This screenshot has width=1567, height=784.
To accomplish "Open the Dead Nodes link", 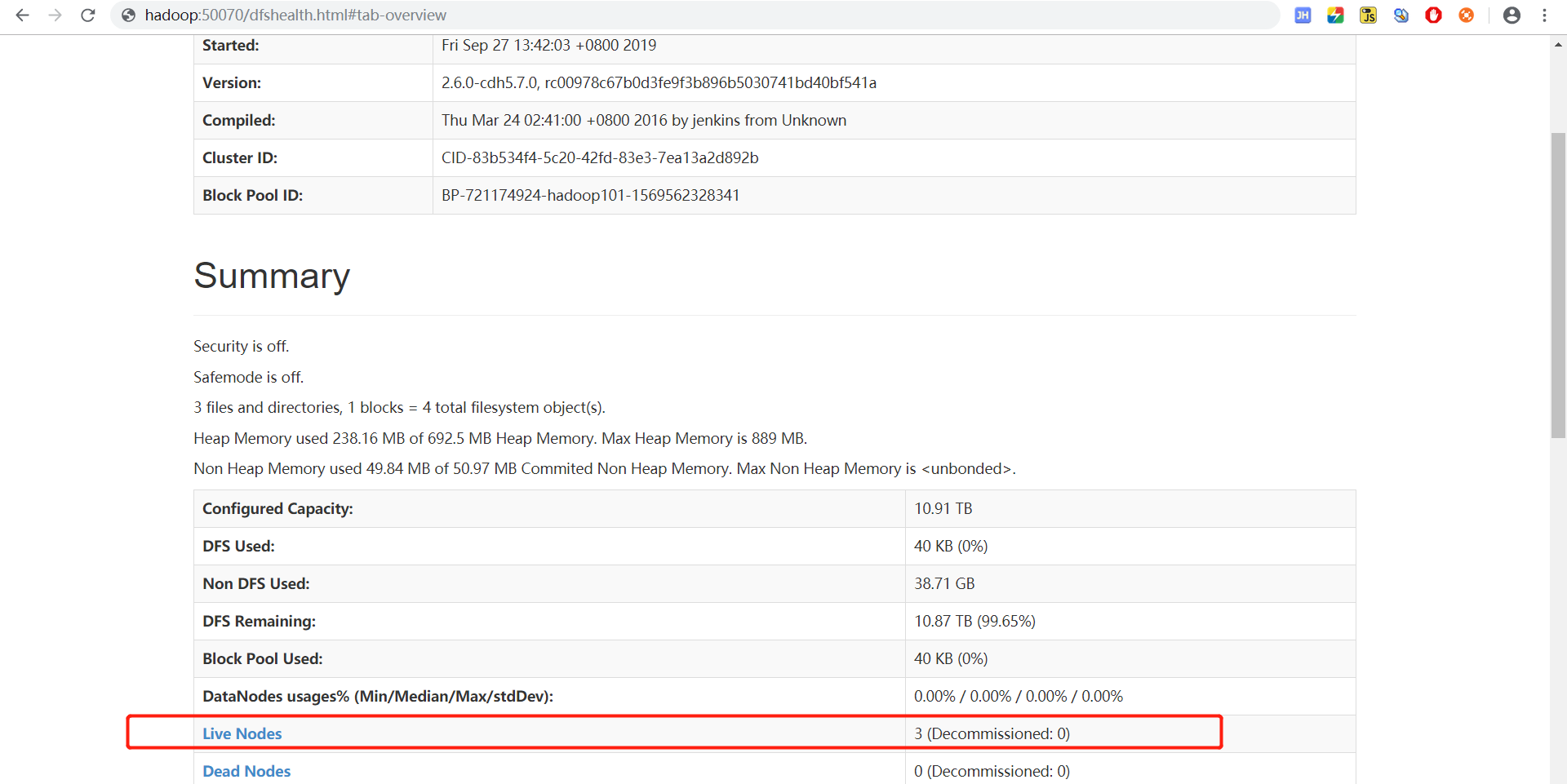I will 246,771.
